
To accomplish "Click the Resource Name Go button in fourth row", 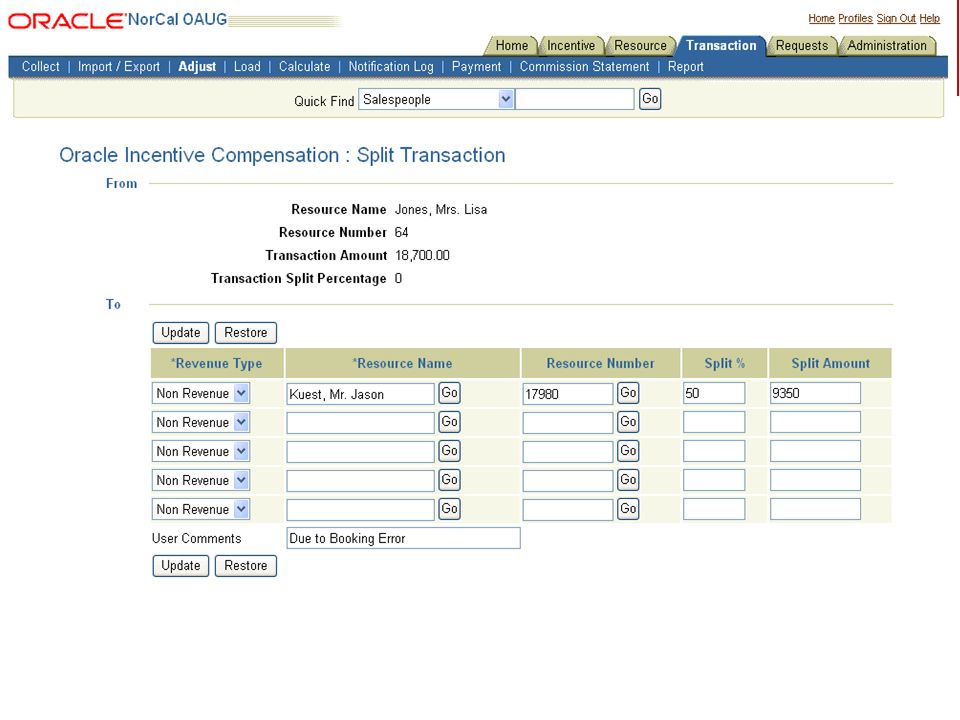I will point(449,480).
